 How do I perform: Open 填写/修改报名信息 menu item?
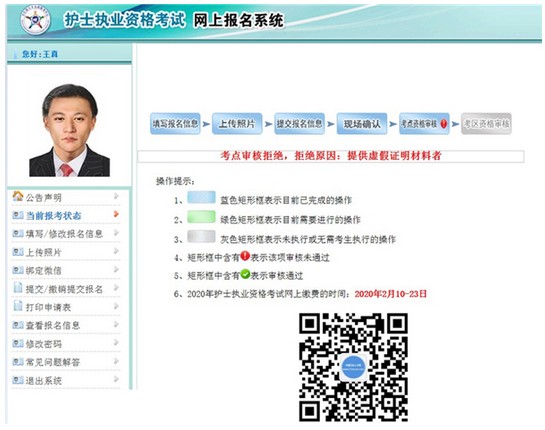coord(64,234)
